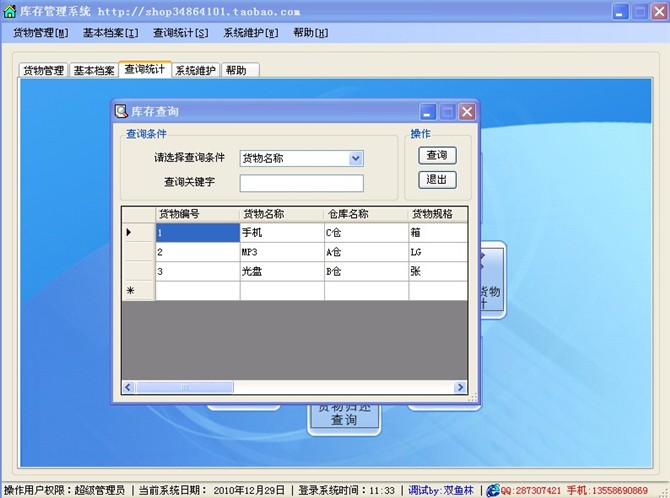Viewport: 670px width, 498px height.
Task: Click the 货物规格 column header
Action: coord(438,214)
